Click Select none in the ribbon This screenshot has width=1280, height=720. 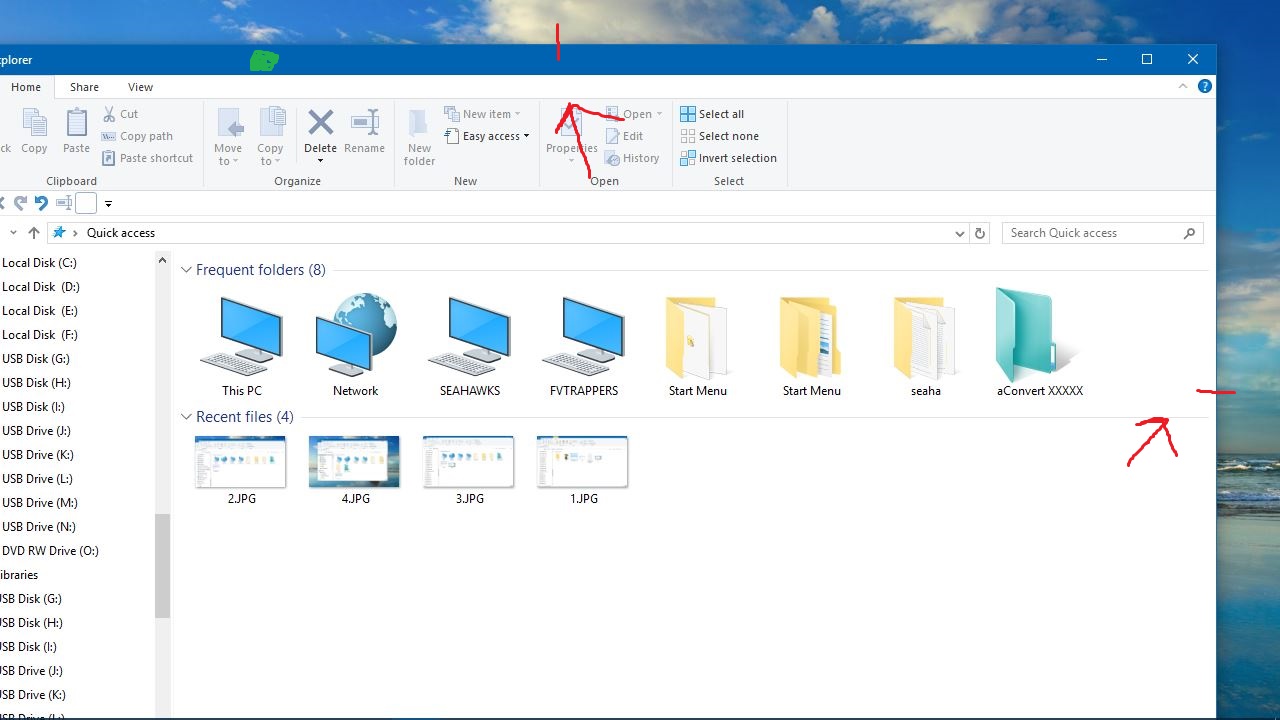(719, 136)
